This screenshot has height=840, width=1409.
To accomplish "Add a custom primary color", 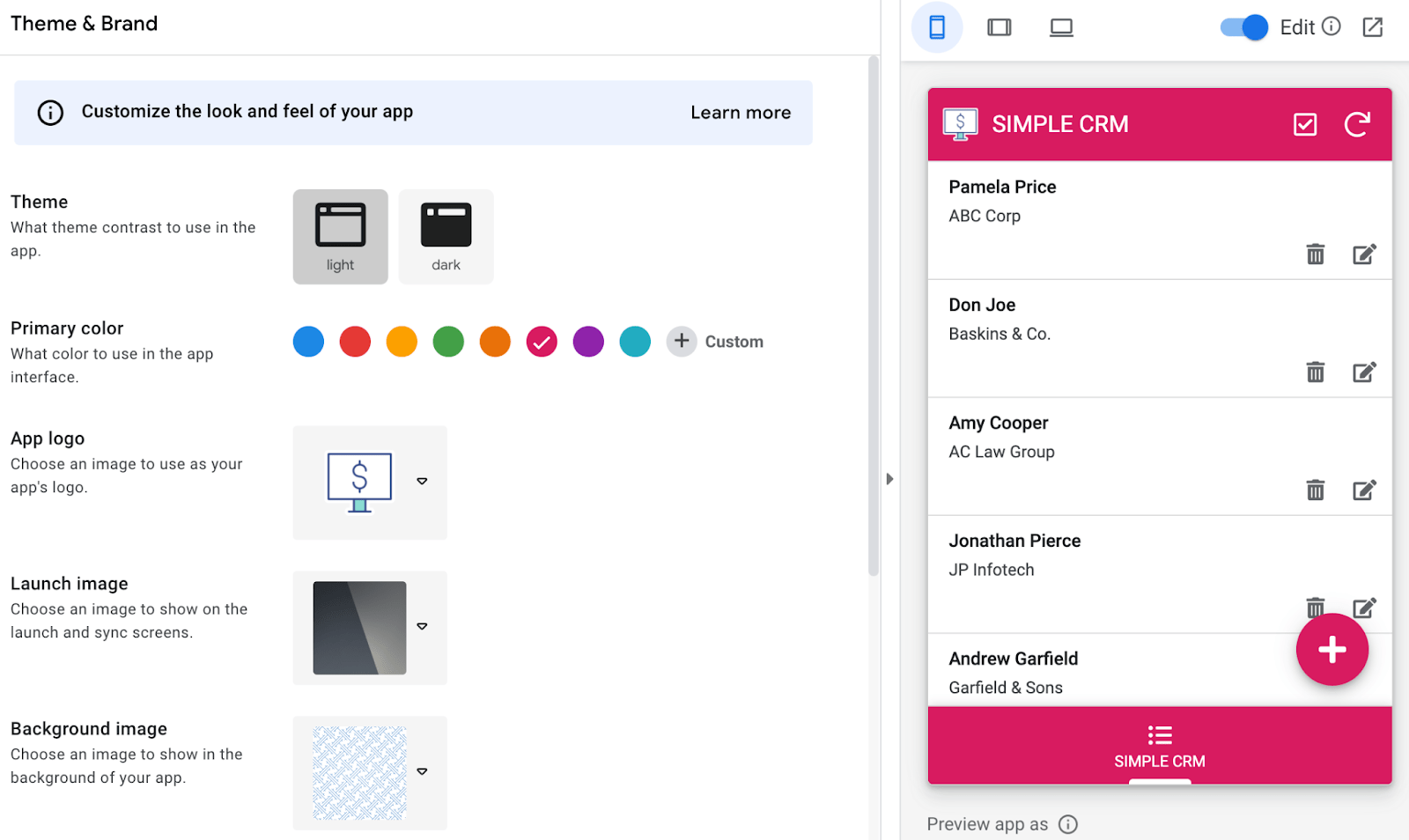I will click(715, 342).
